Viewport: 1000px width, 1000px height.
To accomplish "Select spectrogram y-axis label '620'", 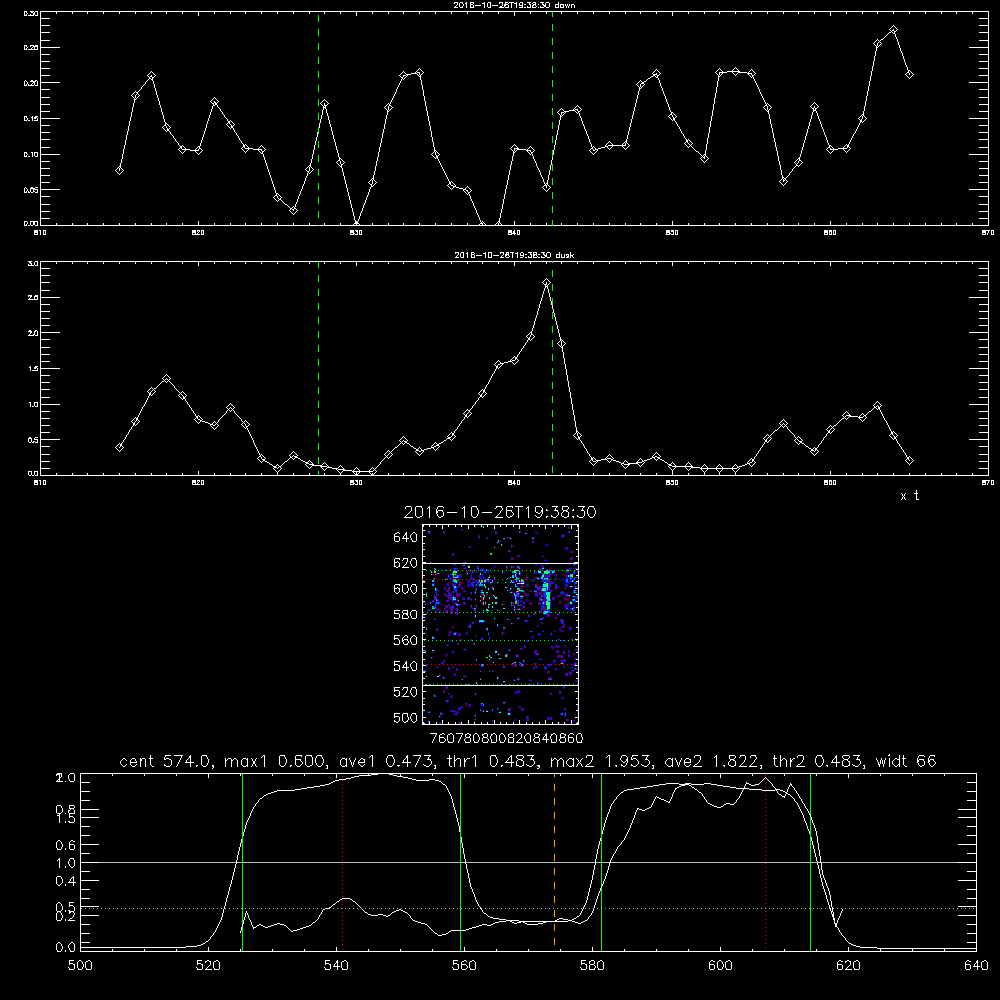I will [x=406, y=563].
